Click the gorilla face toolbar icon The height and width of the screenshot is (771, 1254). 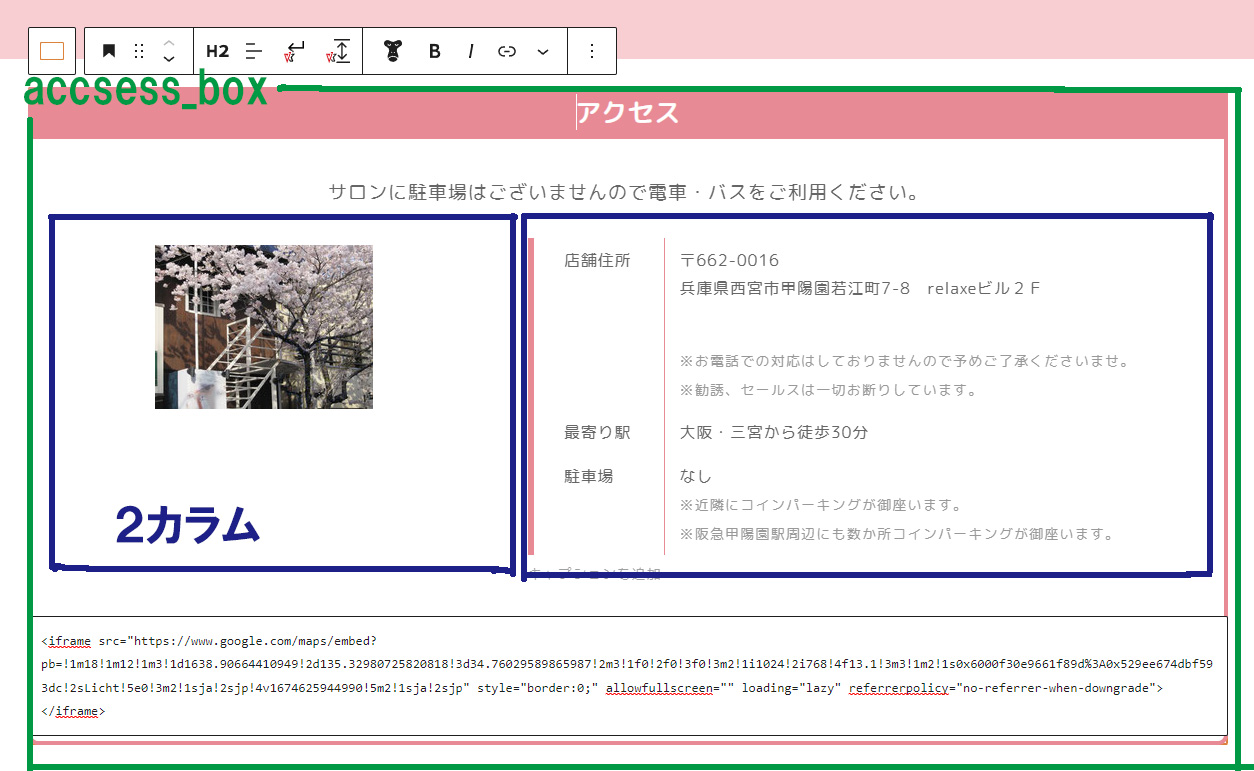(x=393, y=51)
